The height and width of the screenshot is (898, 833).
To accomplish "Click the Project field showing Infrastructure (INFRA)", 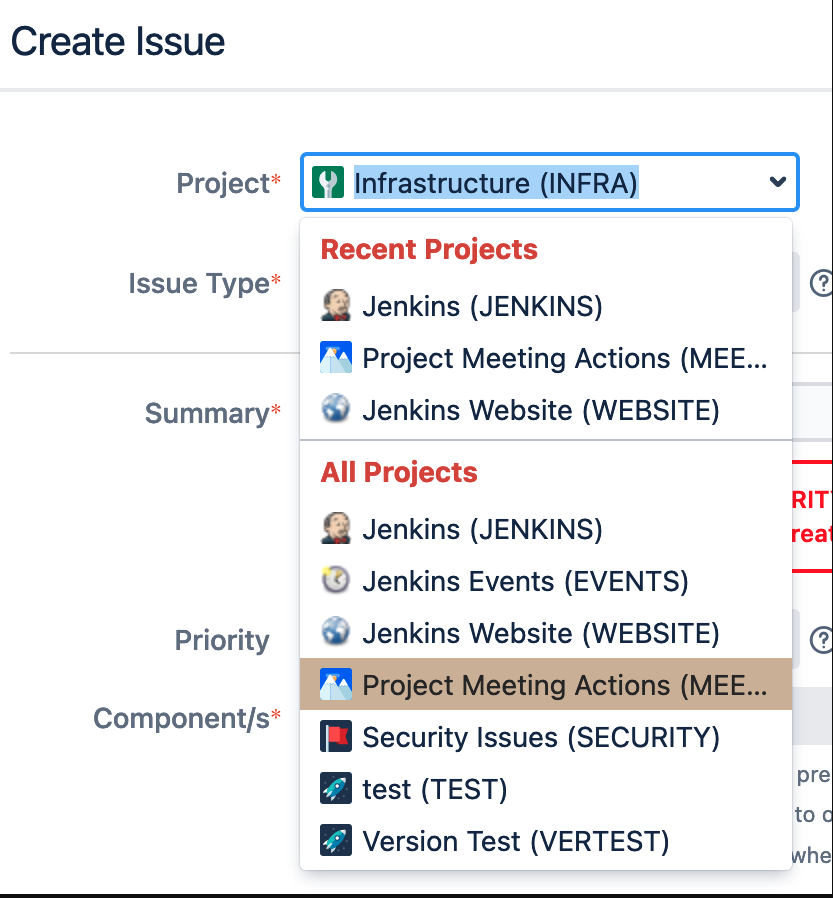I will [x=550, y=182].
